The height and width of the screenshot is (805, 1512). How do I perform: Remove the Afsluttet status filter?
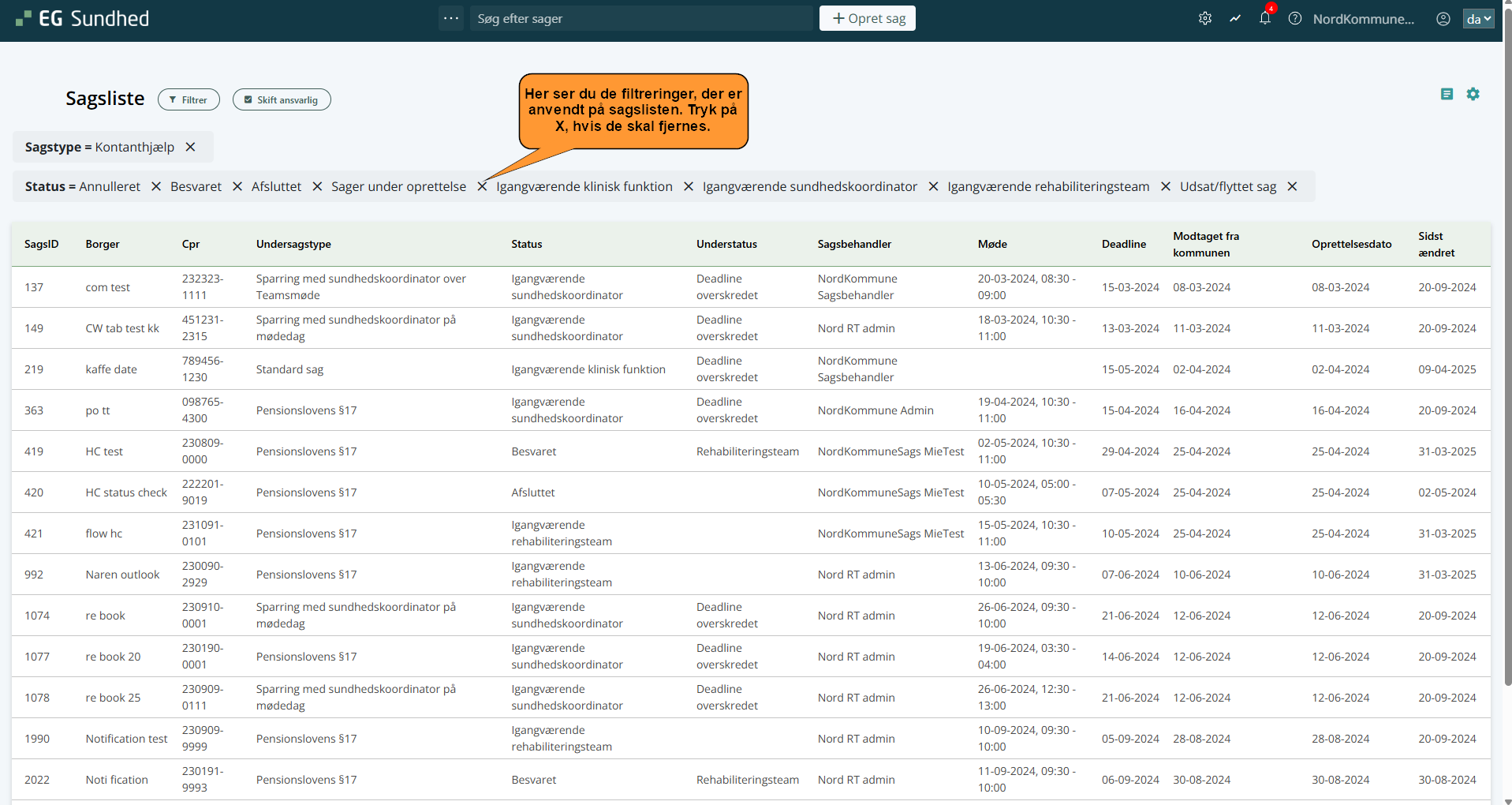point(317,186)
